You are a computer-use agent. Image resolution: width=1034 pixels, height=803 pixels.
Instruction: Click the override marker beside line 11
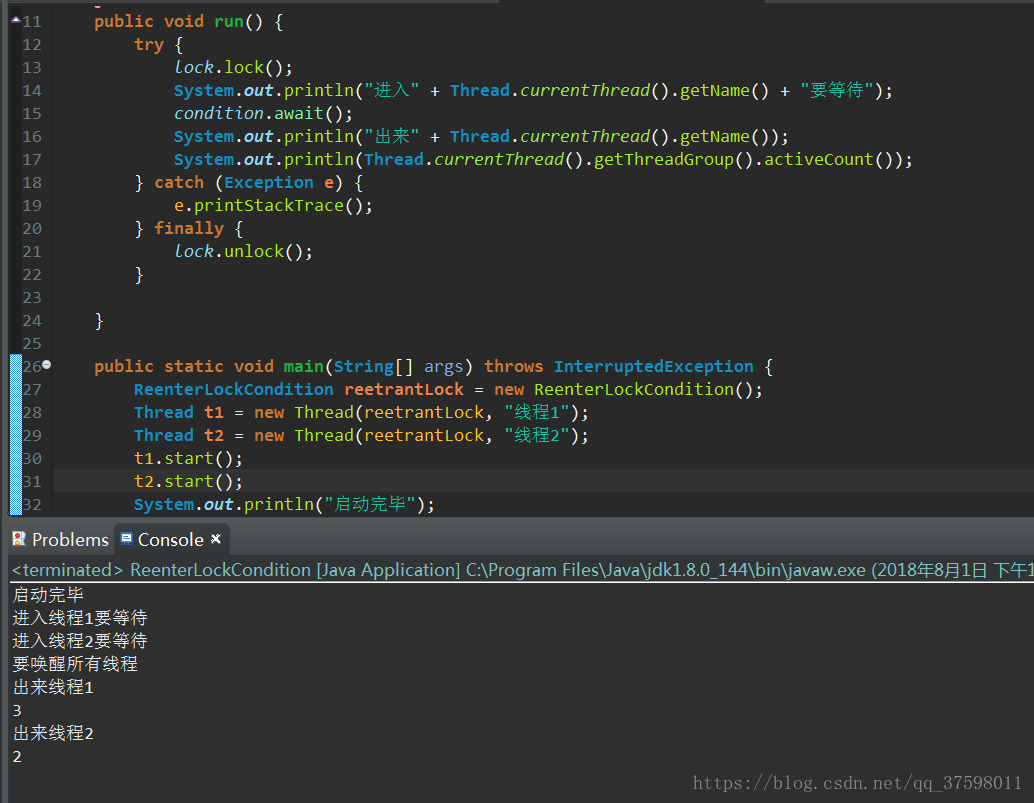16,20
